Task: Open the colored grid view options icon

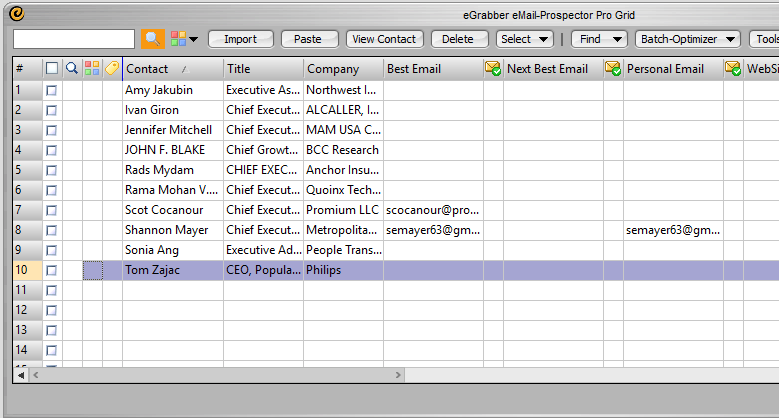Action: click(x=183, y=39)
